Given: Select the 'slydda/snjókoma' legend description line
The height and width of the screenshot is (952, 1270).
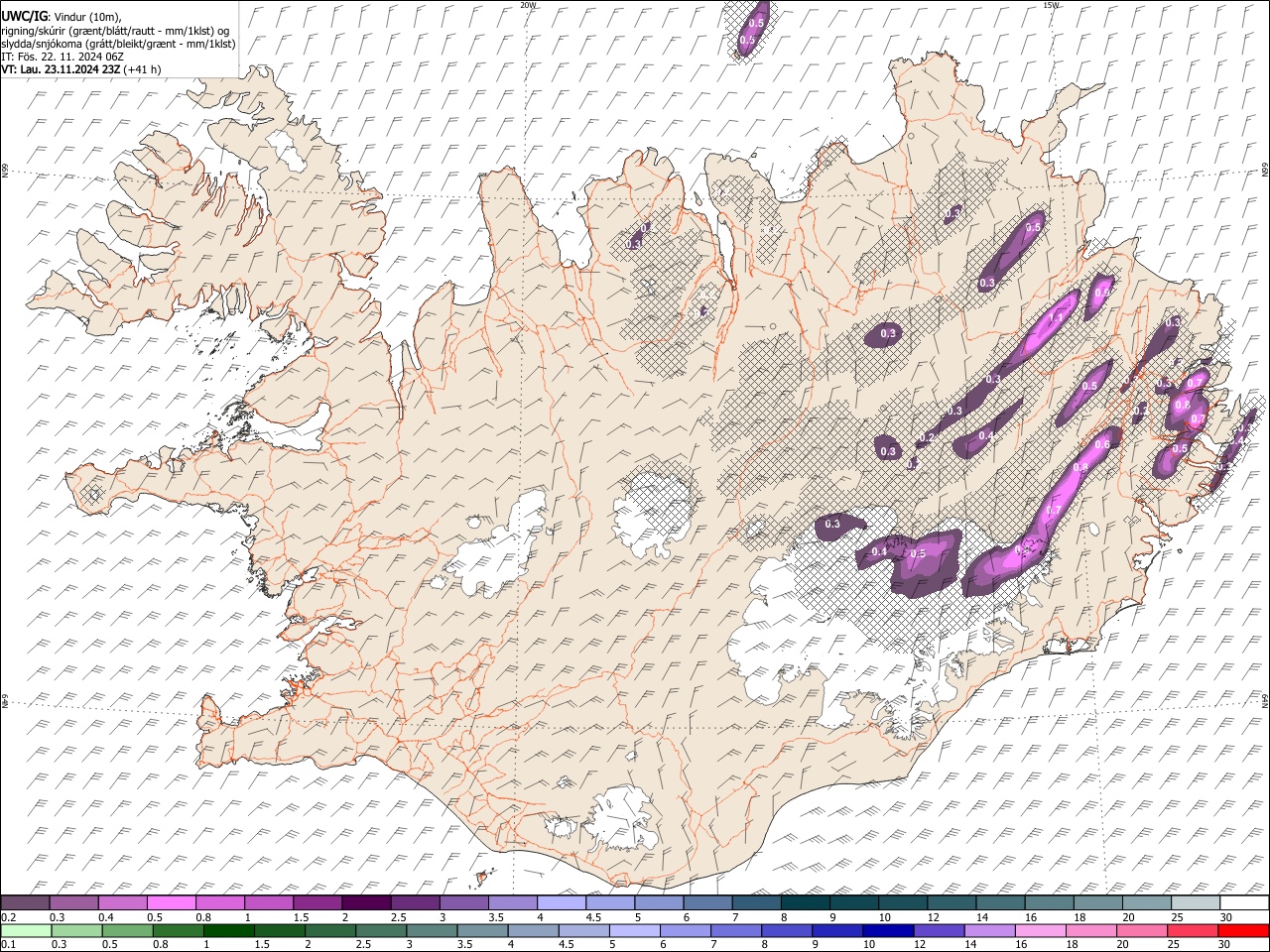Looking at the screenshot, I should (x=118, y=44).
